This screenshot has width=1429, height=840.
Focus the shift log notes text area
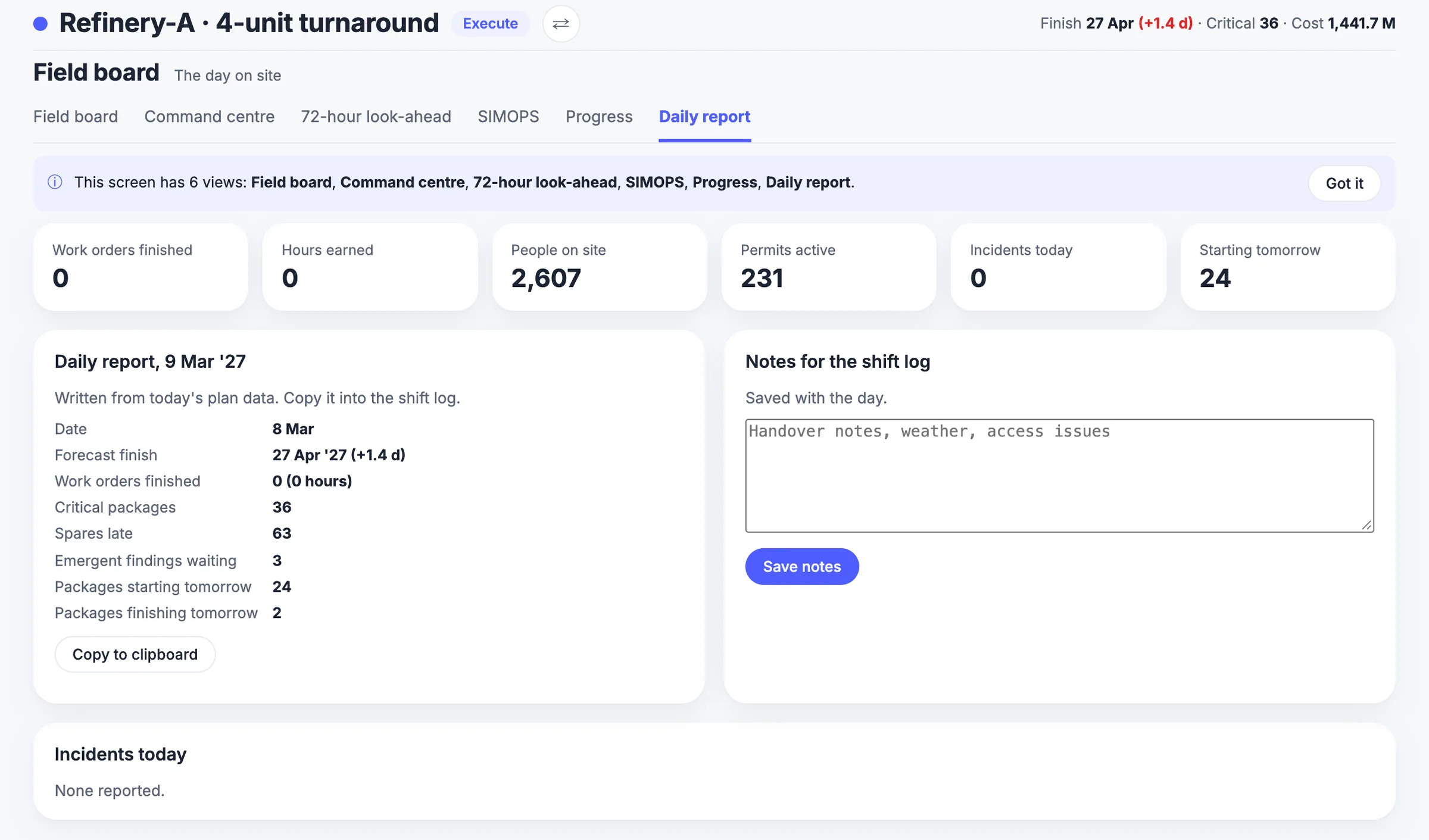tap(1059, 476)
